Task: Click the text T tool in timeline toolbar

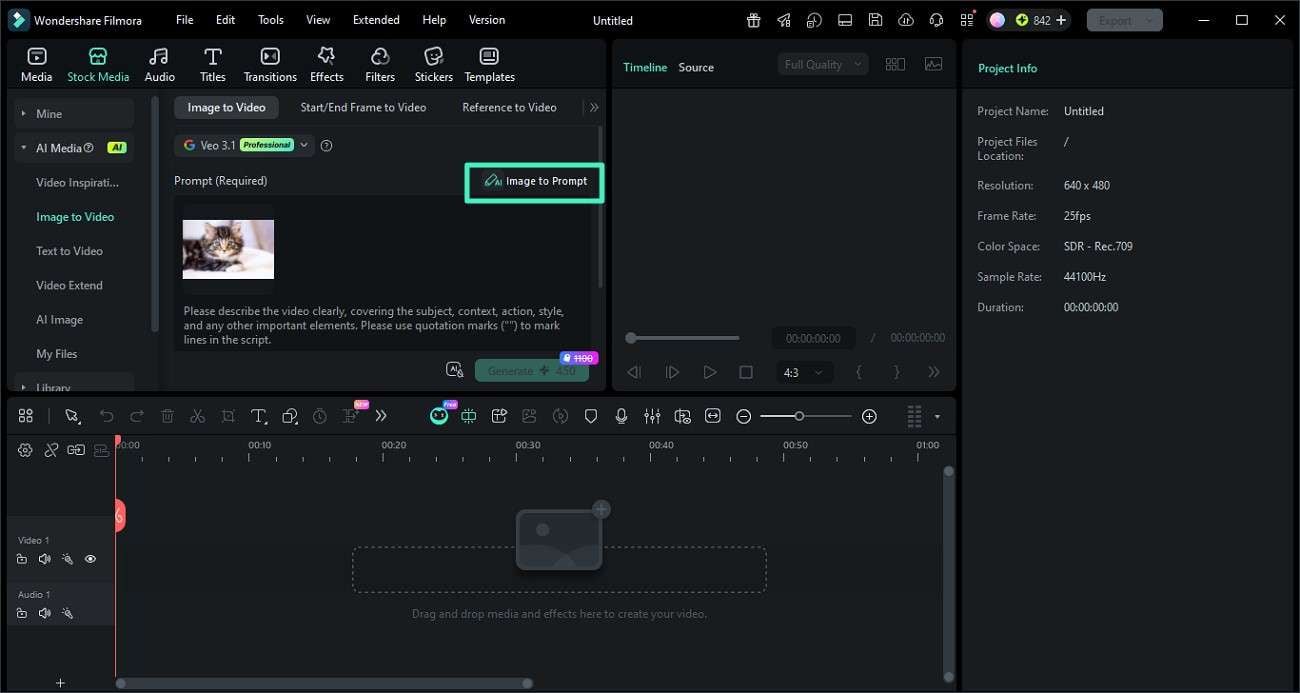Action: (x=258, y=416)
